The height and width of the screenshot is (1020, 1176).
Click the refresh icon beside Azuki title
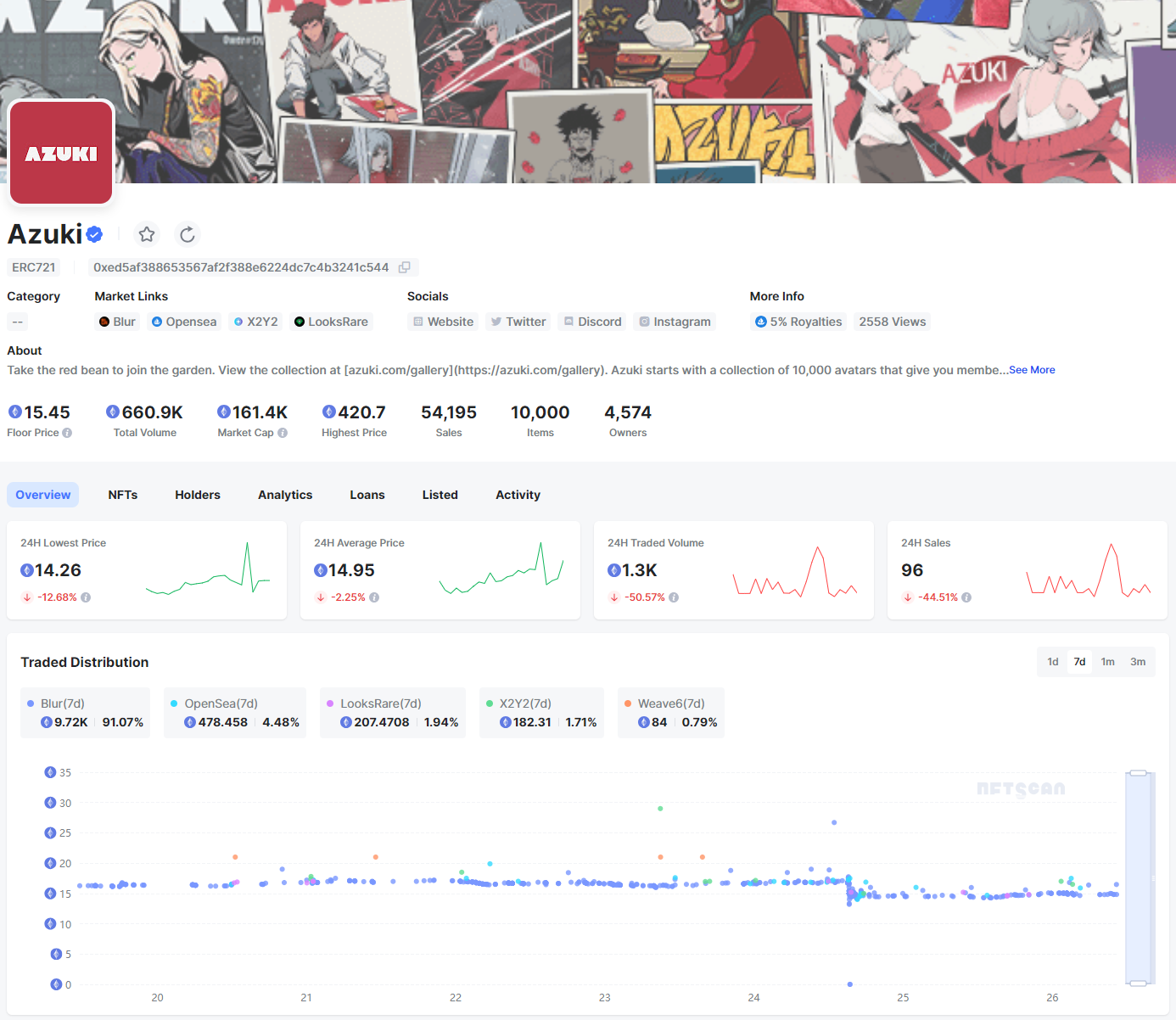point(188,234)
